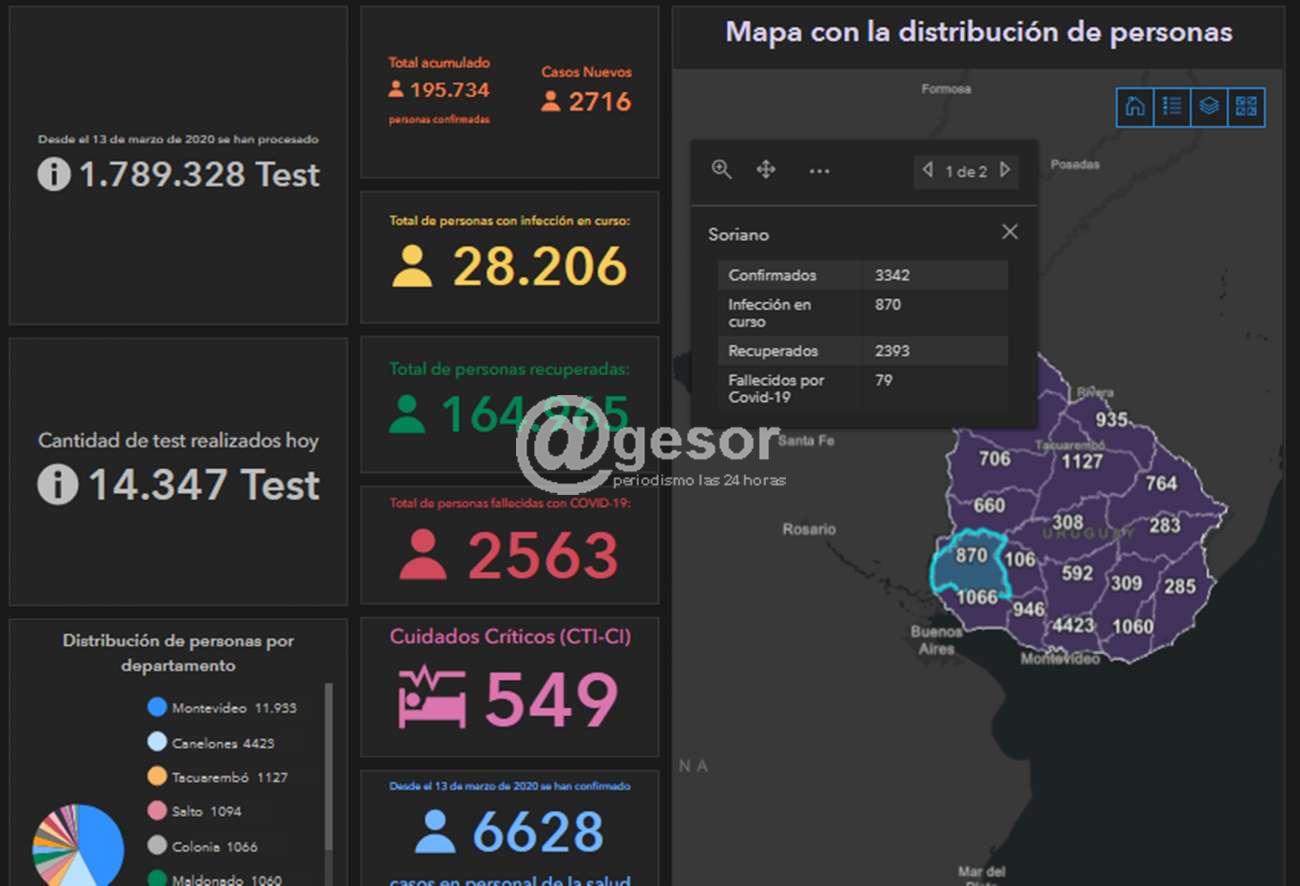Screen dimensions: 1300x886
Task: Click the Salto pink legend swatch
Action: (157, 811)
